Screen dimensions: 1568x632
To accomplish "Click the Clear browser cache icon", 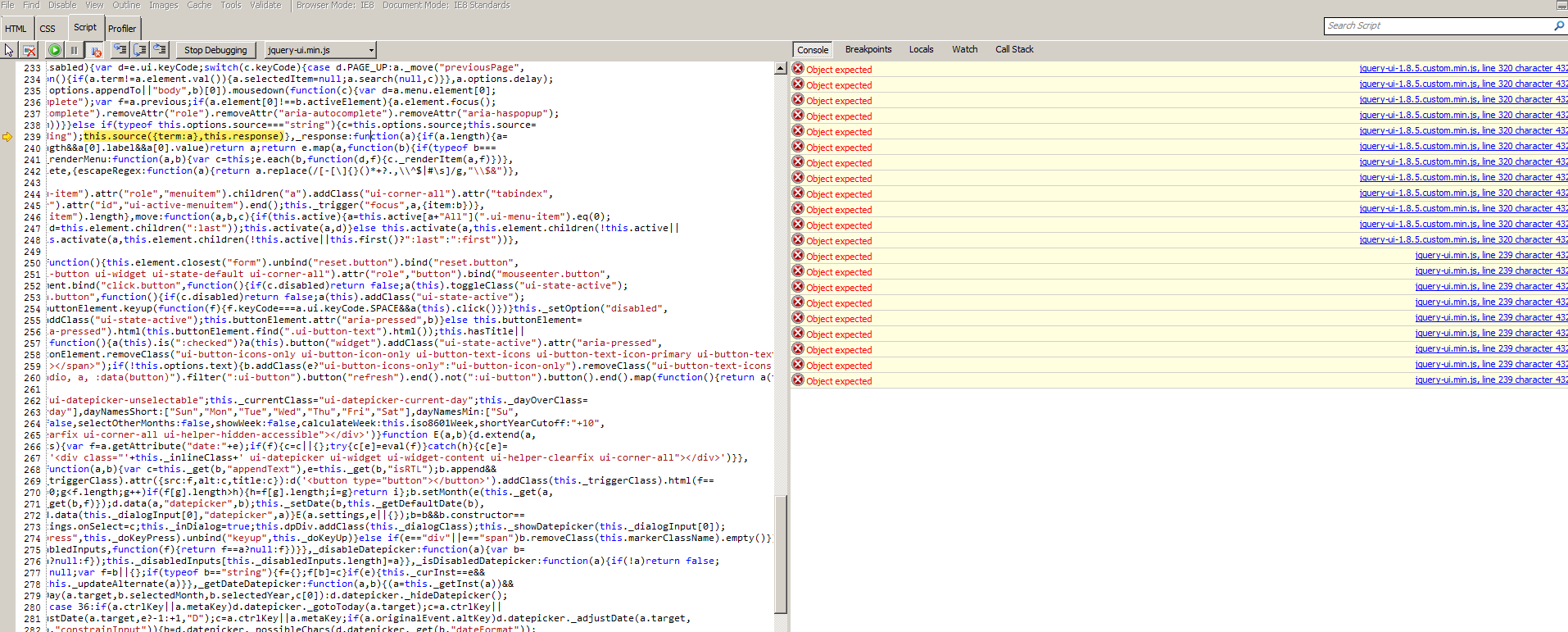I will pos(29,50).
